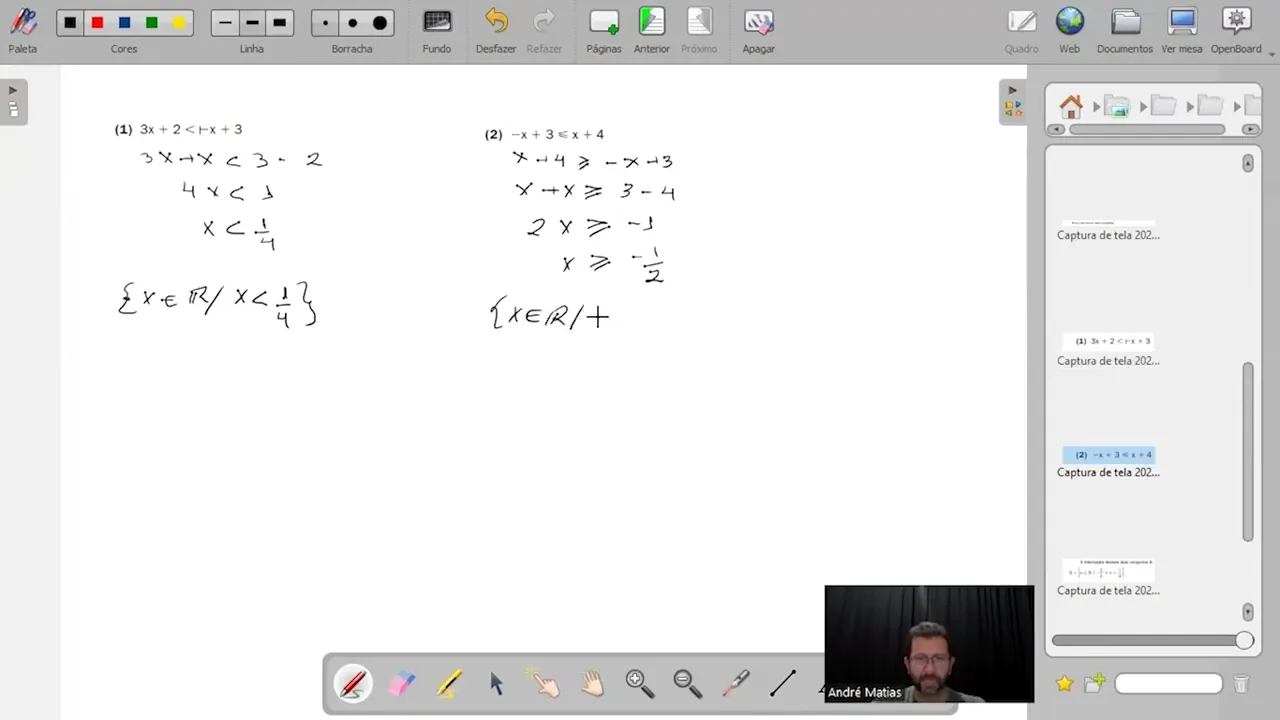1280x720 pixels.
Task: Pick the red pen color
Action: pyautogui.click(x=97, y=23)
